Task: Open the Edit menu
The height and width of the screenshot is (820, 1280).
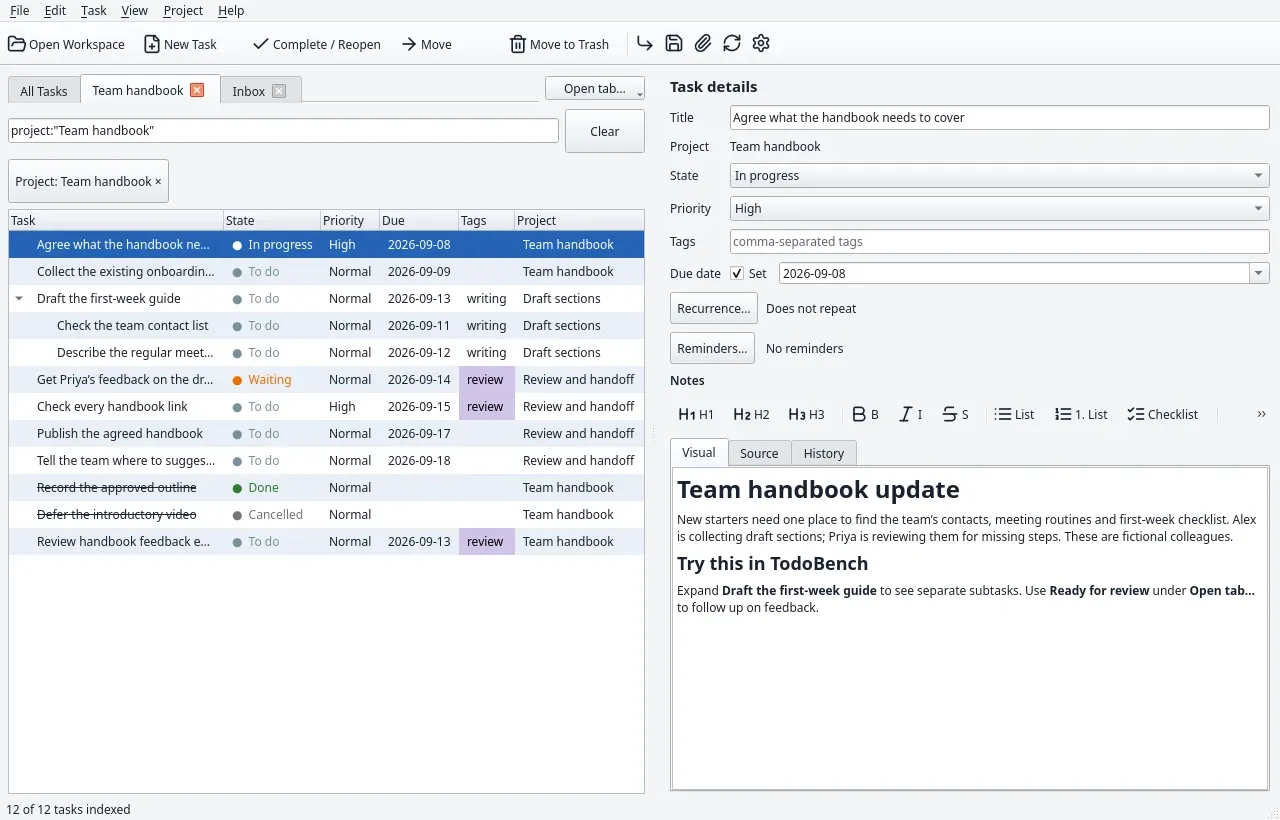Action: [55, 10]
